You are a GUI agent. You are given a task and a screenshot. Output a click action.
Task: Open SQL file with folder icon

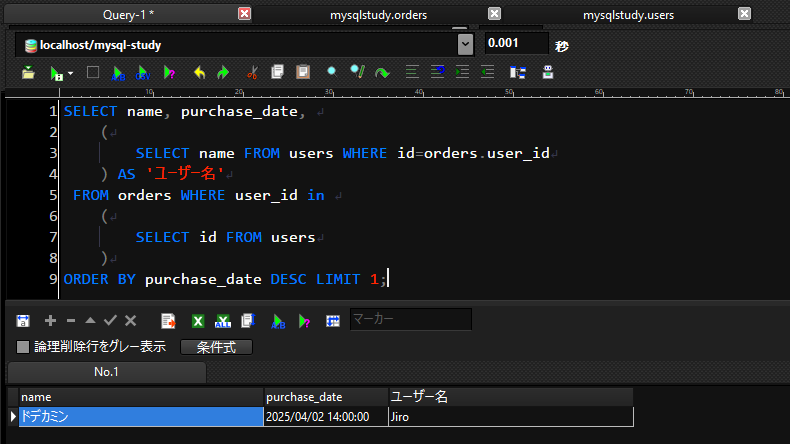28,73
